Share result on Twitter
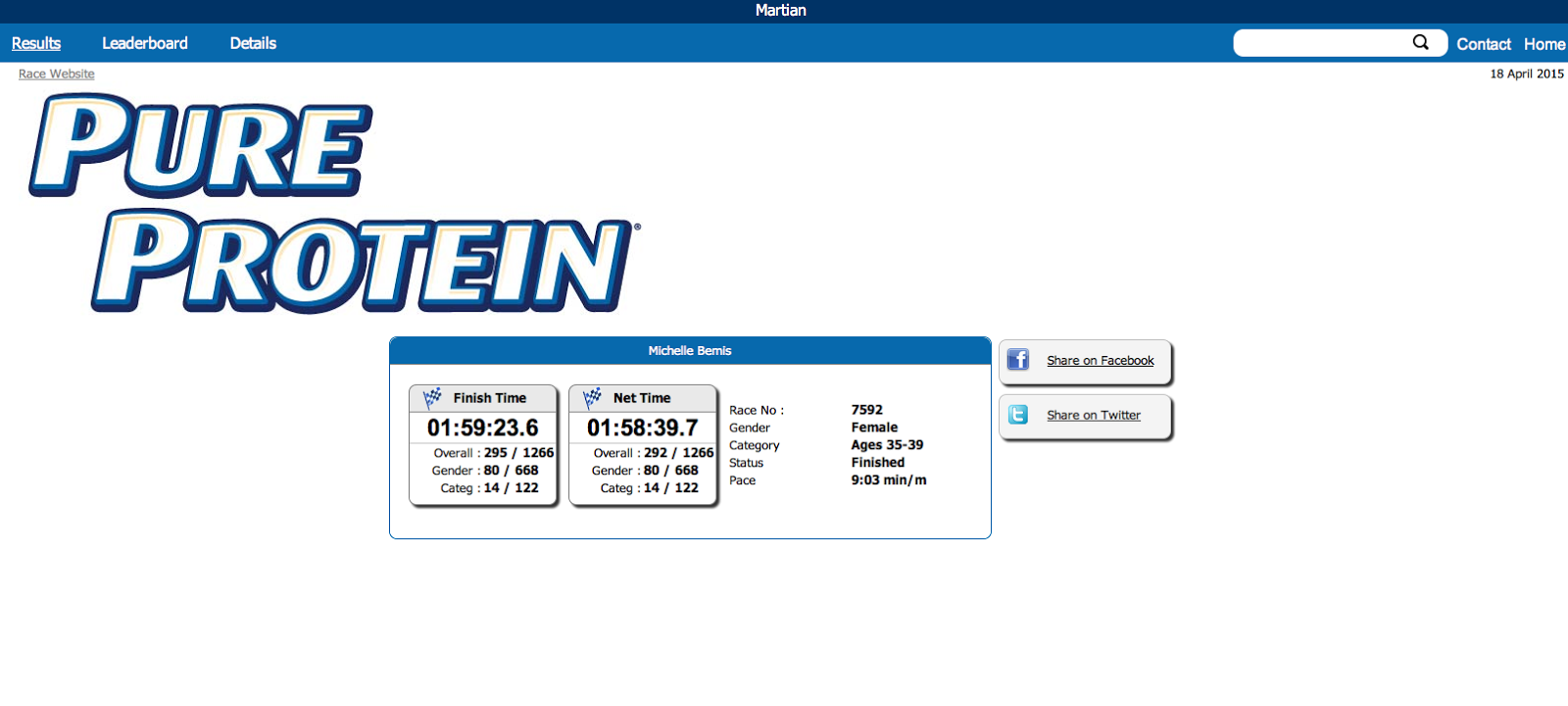Screen dimensions: 1568x706 pyautogui.click(x=1094, y=415)
